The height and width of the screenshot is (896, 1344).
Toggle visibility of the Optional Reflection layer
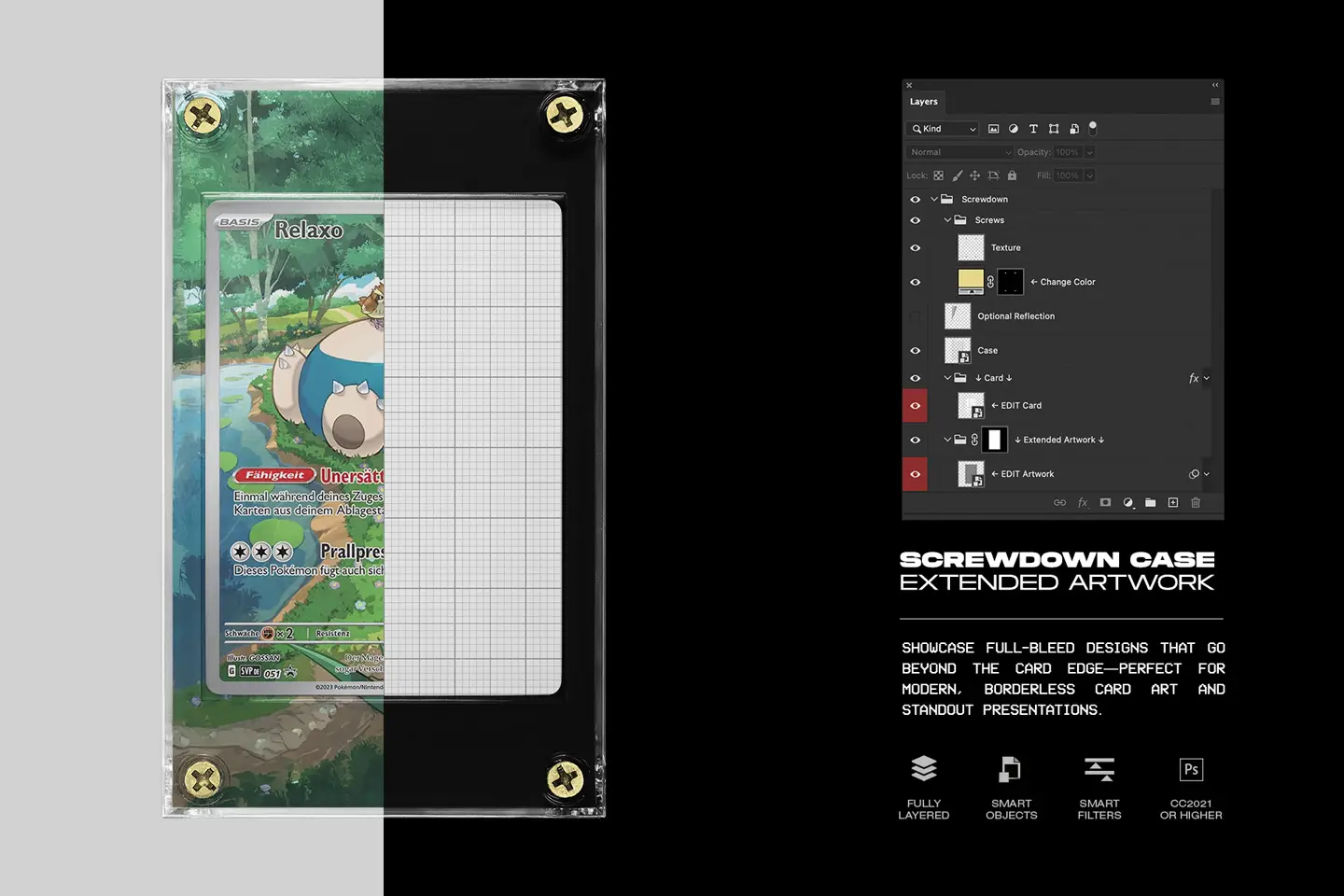pos(915,315)
